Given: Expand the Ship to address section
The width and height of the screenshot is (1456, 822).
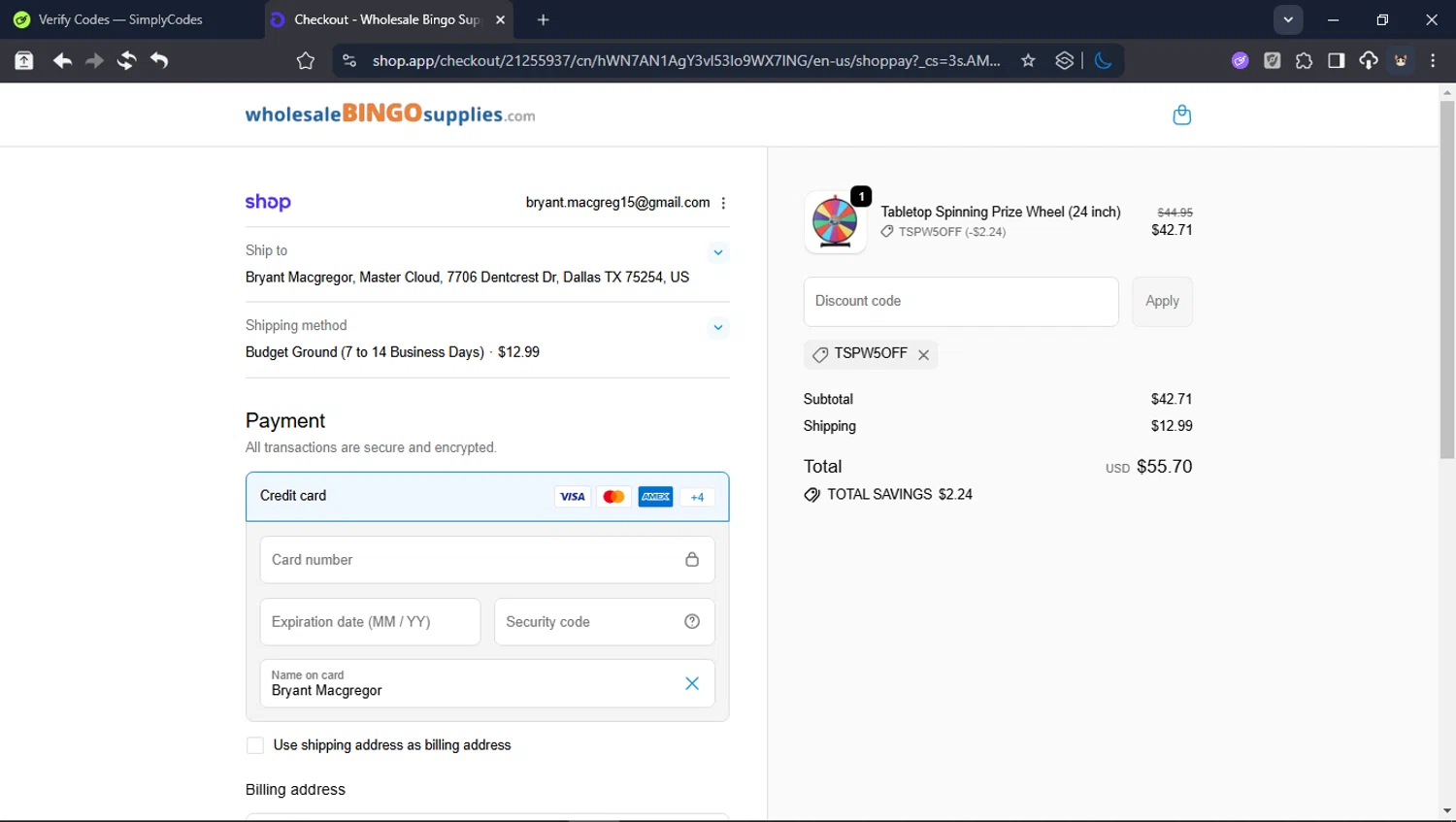Looking at the screenshot, I should pos(718,252).
